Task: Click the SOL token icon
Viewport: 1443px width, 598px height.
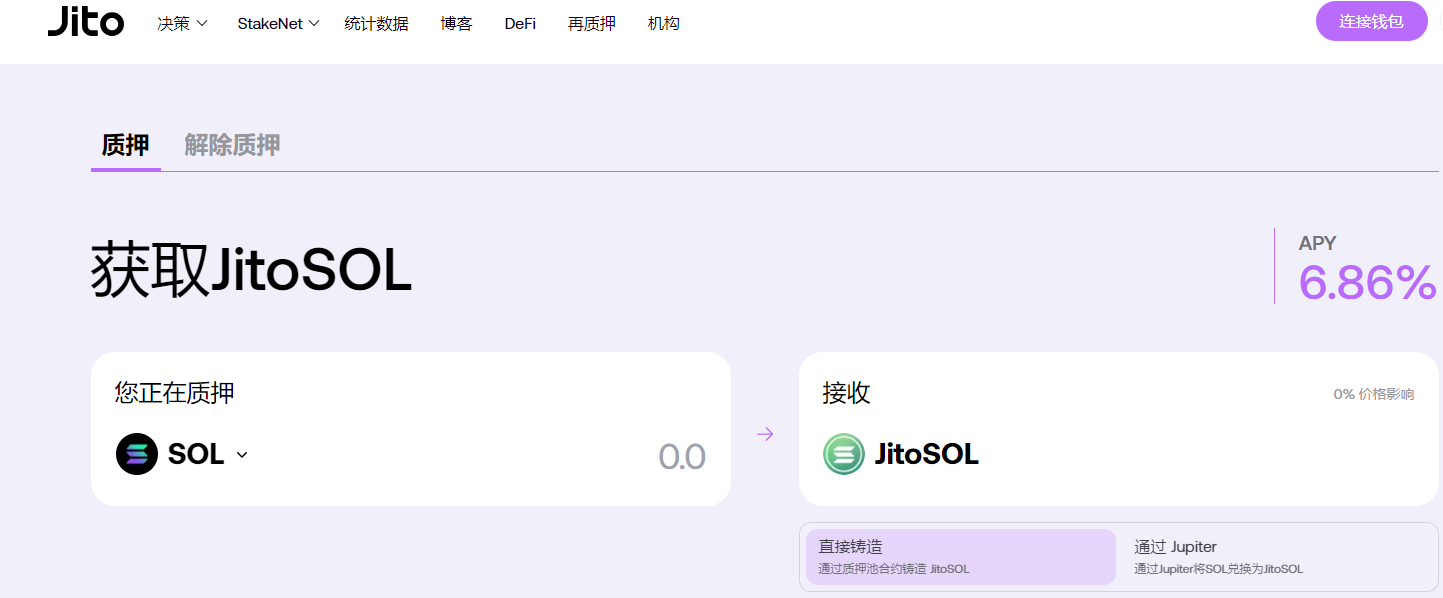Action: pos(137,454)
